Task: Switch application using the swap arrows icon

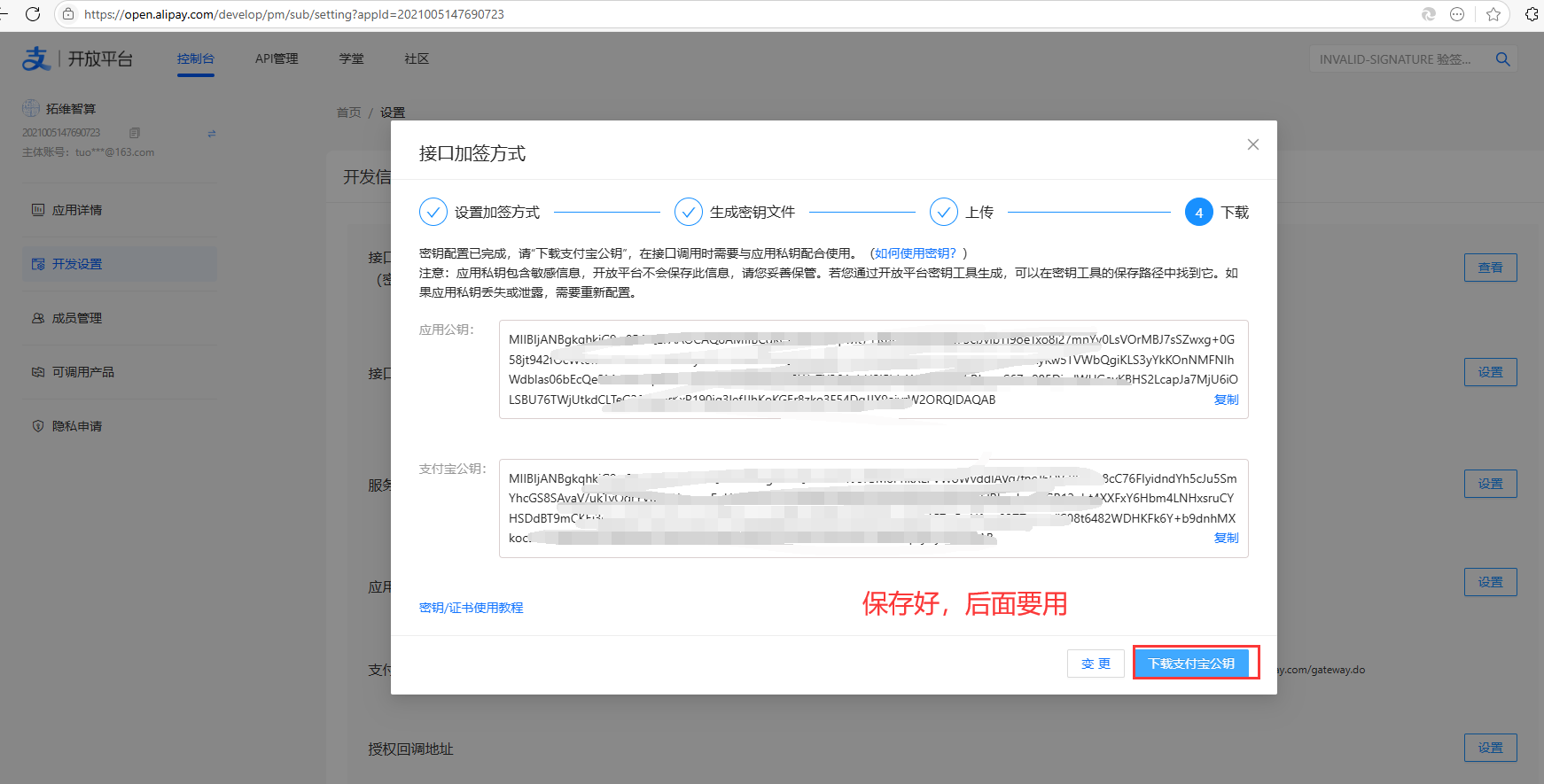Action: (212, 134)
